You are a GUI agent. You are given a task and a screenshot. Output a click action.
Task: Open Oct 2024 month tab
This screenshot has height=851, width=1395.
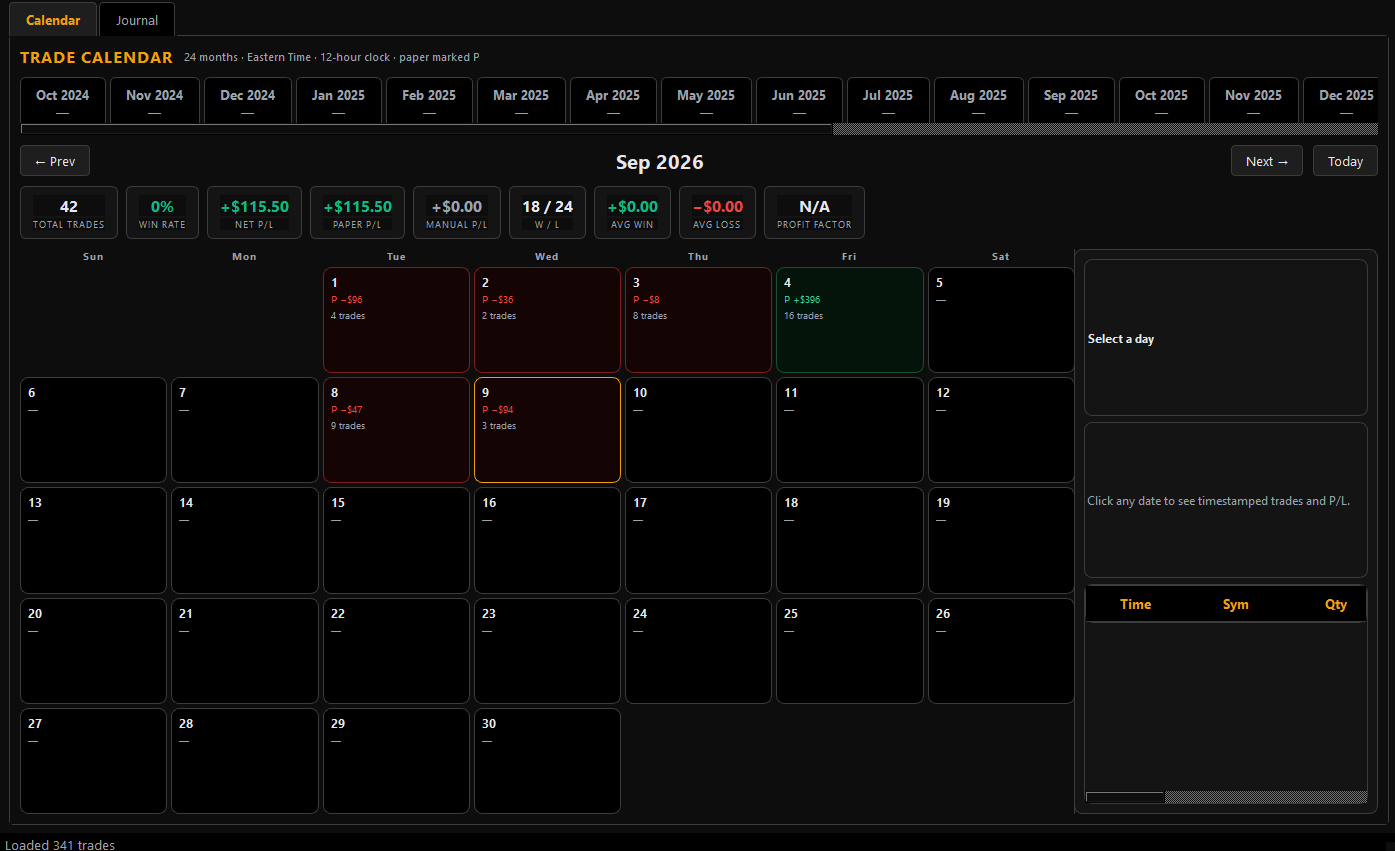point(63,101)
